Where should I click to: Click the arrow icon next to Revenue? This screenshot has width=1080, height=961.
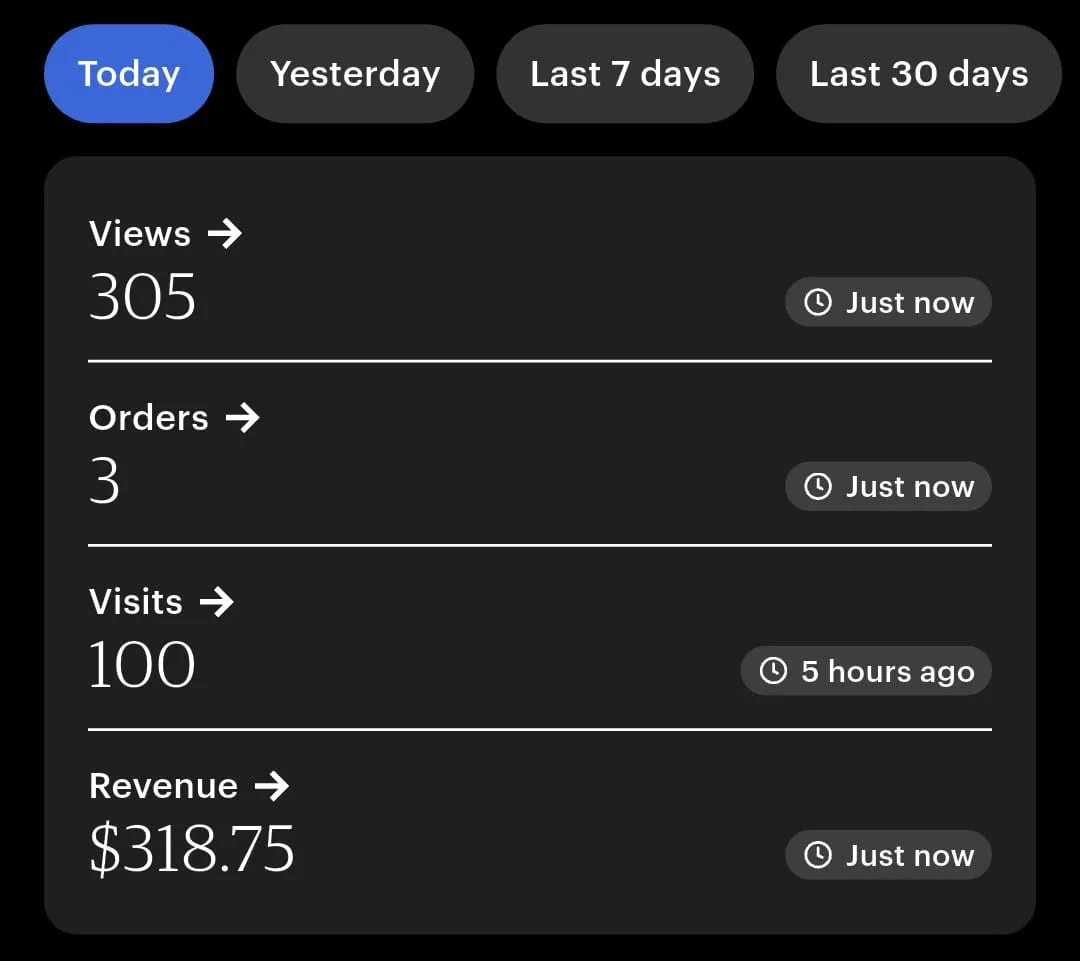[271, 786]
